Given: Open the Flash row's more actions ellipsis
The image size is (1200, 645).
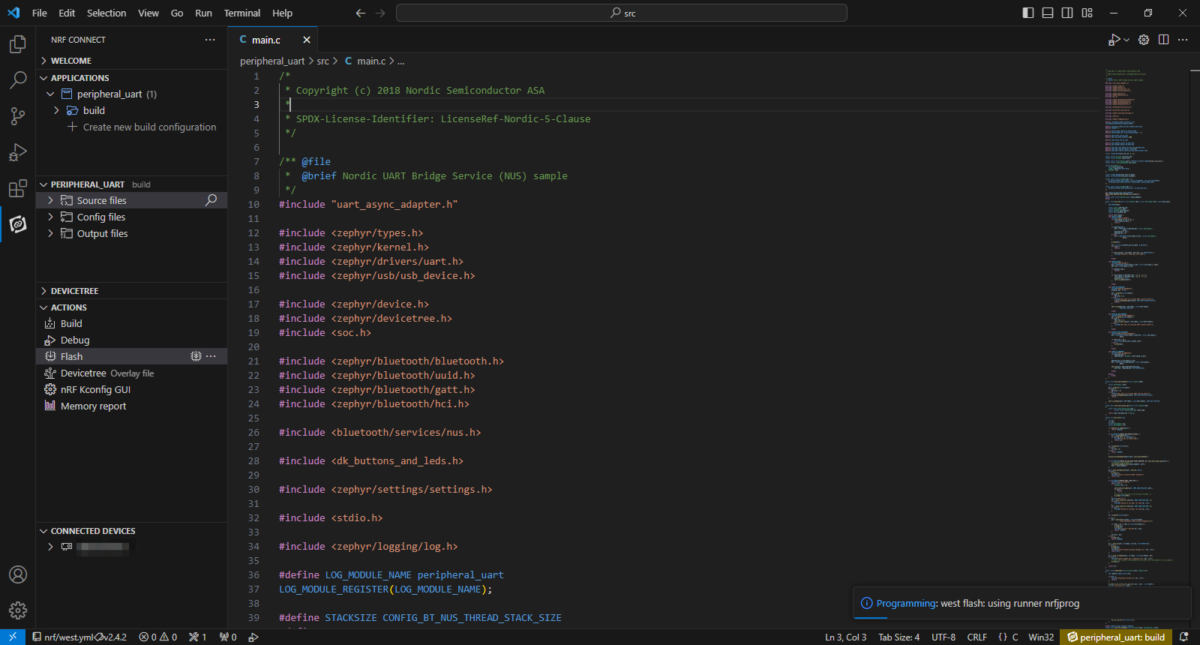Looking at the screenshot, I should coord(211,356).
